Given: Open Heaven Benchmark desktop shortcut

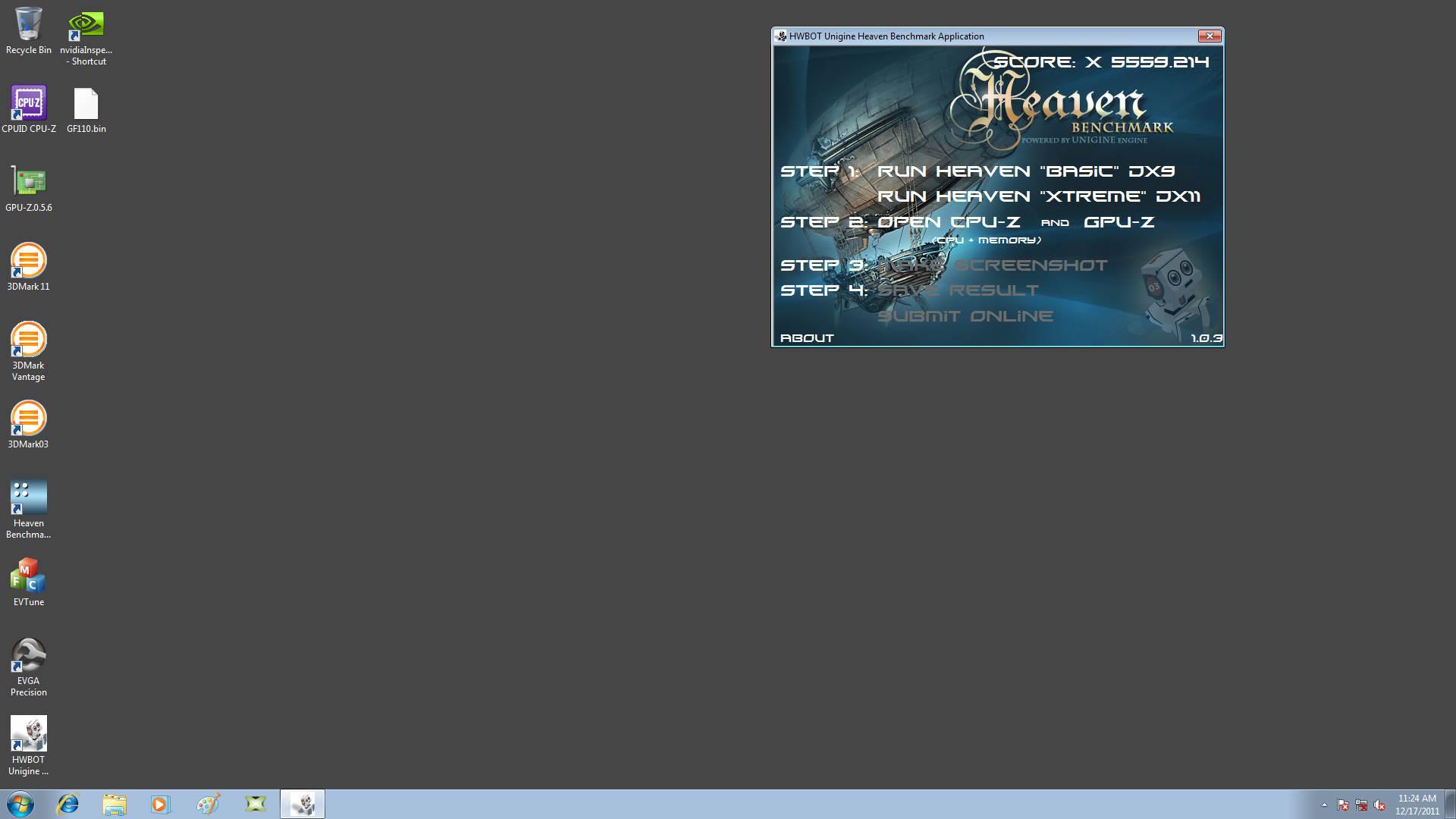Looking at the screenshot, I should tap(29, 509).
